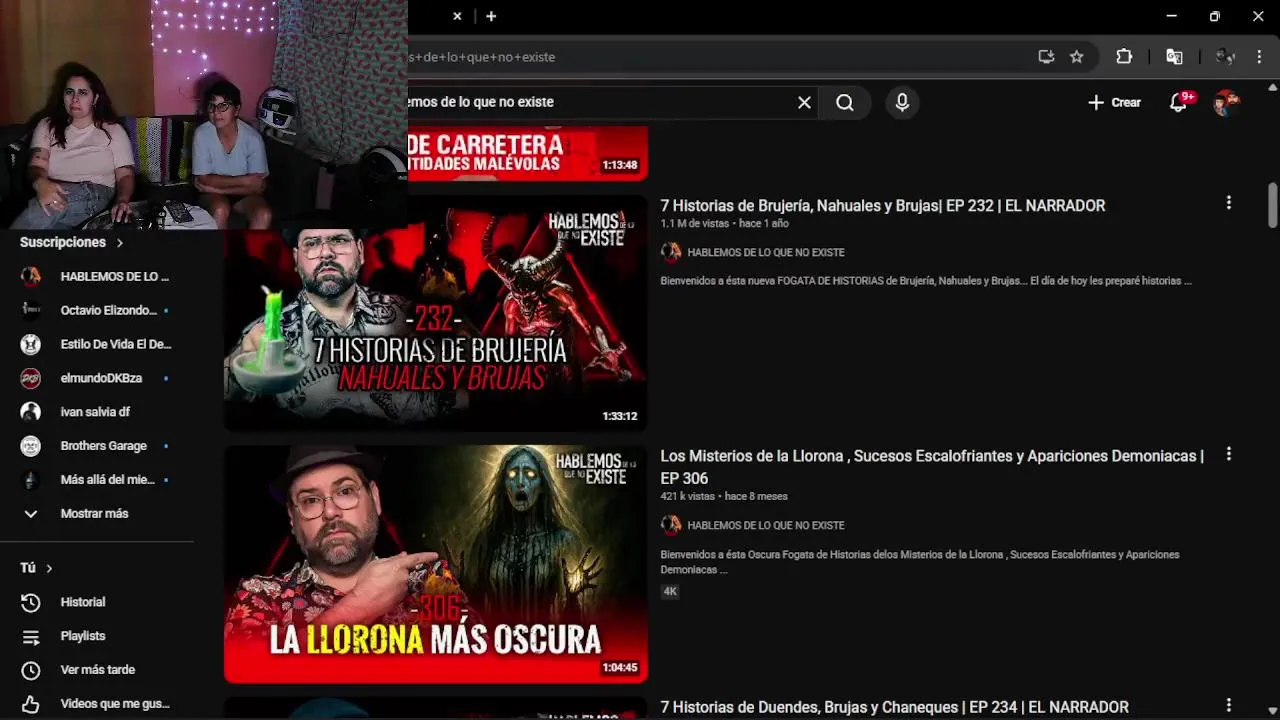The height and width of the screenshot is (720, 1280).
Task: Expand the Suscripciones section
Action: point(72,242)
